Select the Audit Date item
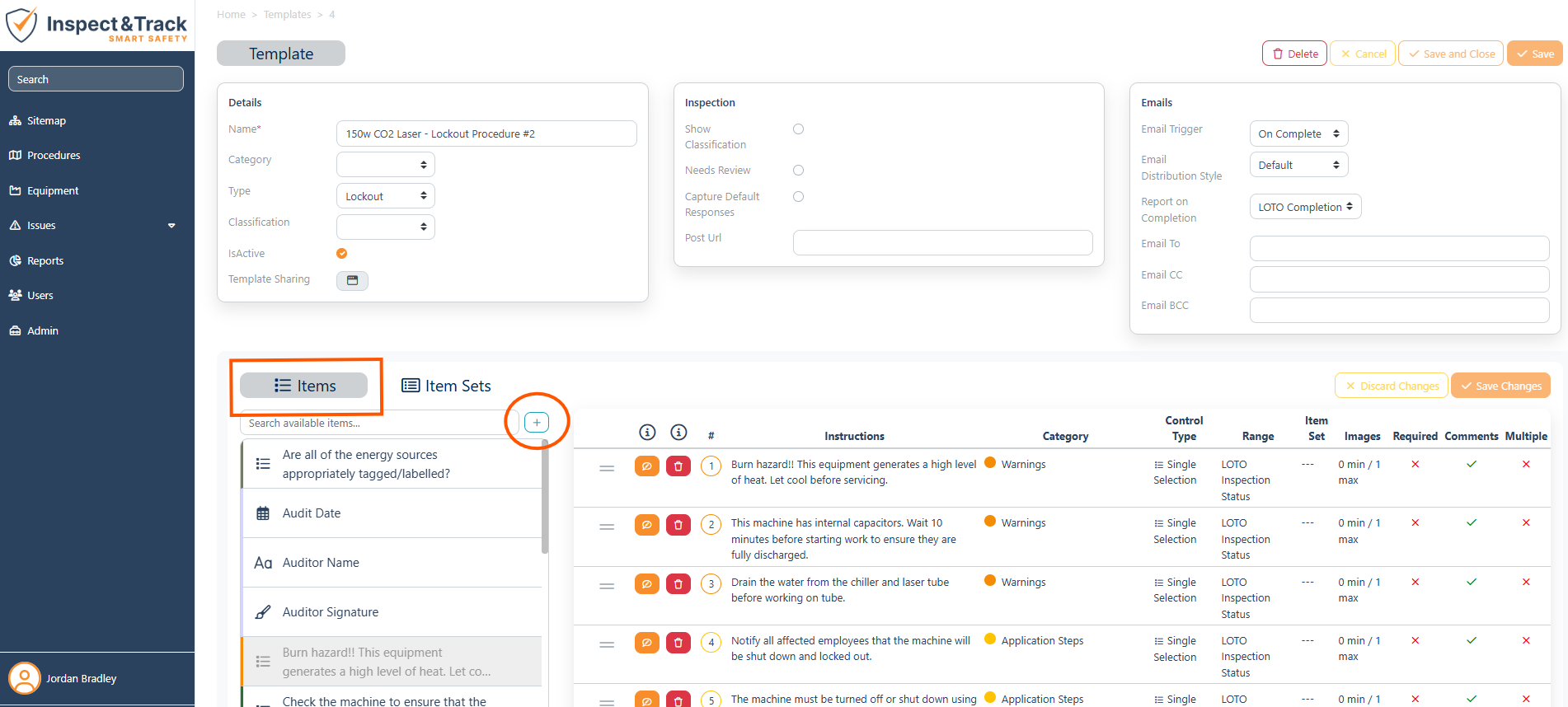Image resolution: width=1568 pixels, height=707 pixels. (392, 513)
